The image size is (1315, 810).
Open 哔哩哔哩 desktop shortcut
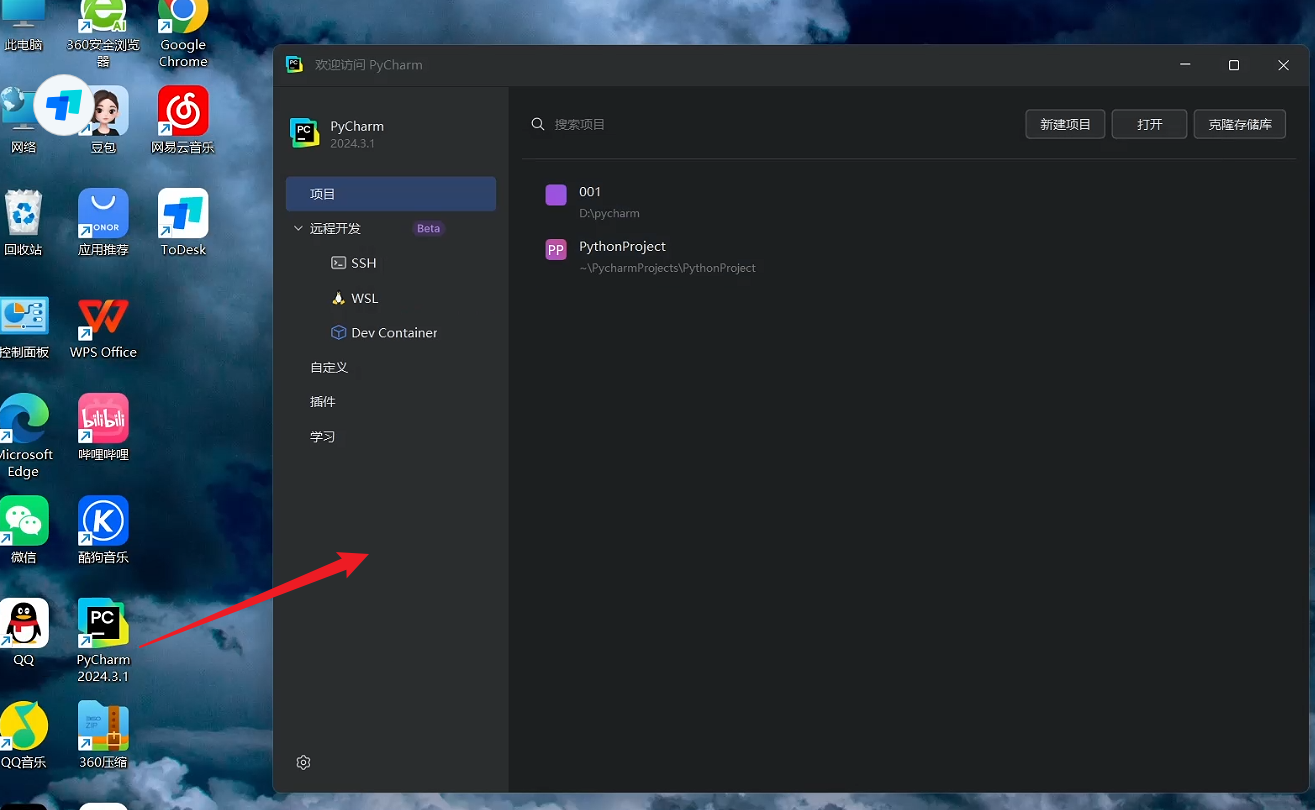pos(103,427)
